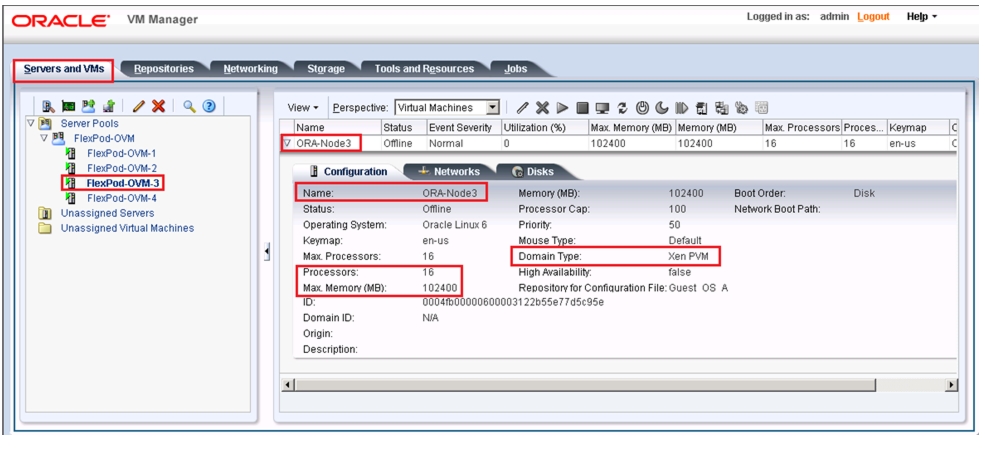The image size is (985, 460).
Task: Open the Help dropdown in the header
Action: (922, 16)
